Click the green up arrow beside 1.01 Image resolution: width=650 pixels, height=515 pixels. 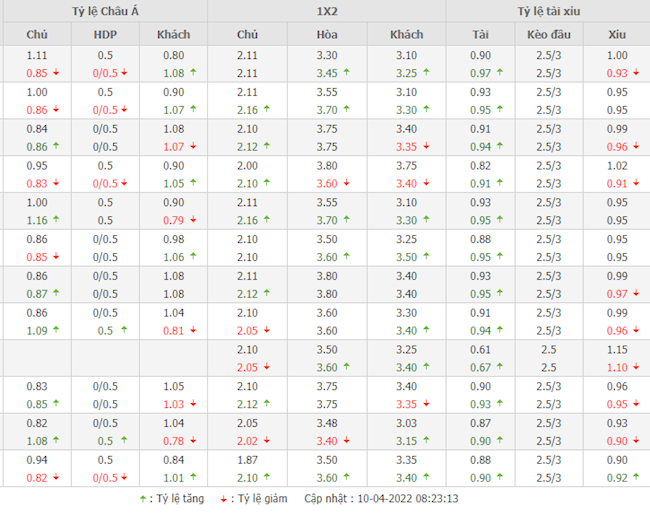[x=193, y=477]
